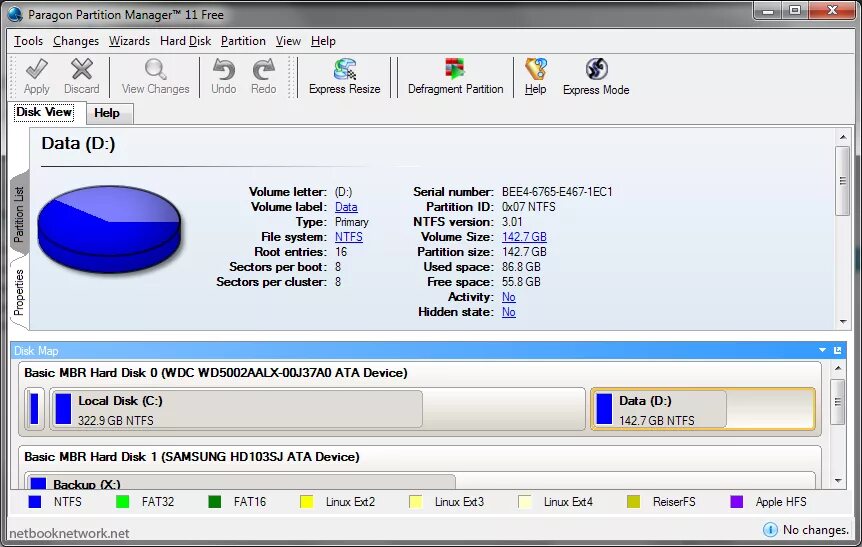Click the FAT32 green legend swatch
This screenshot has height=547, width=862.
123,501
